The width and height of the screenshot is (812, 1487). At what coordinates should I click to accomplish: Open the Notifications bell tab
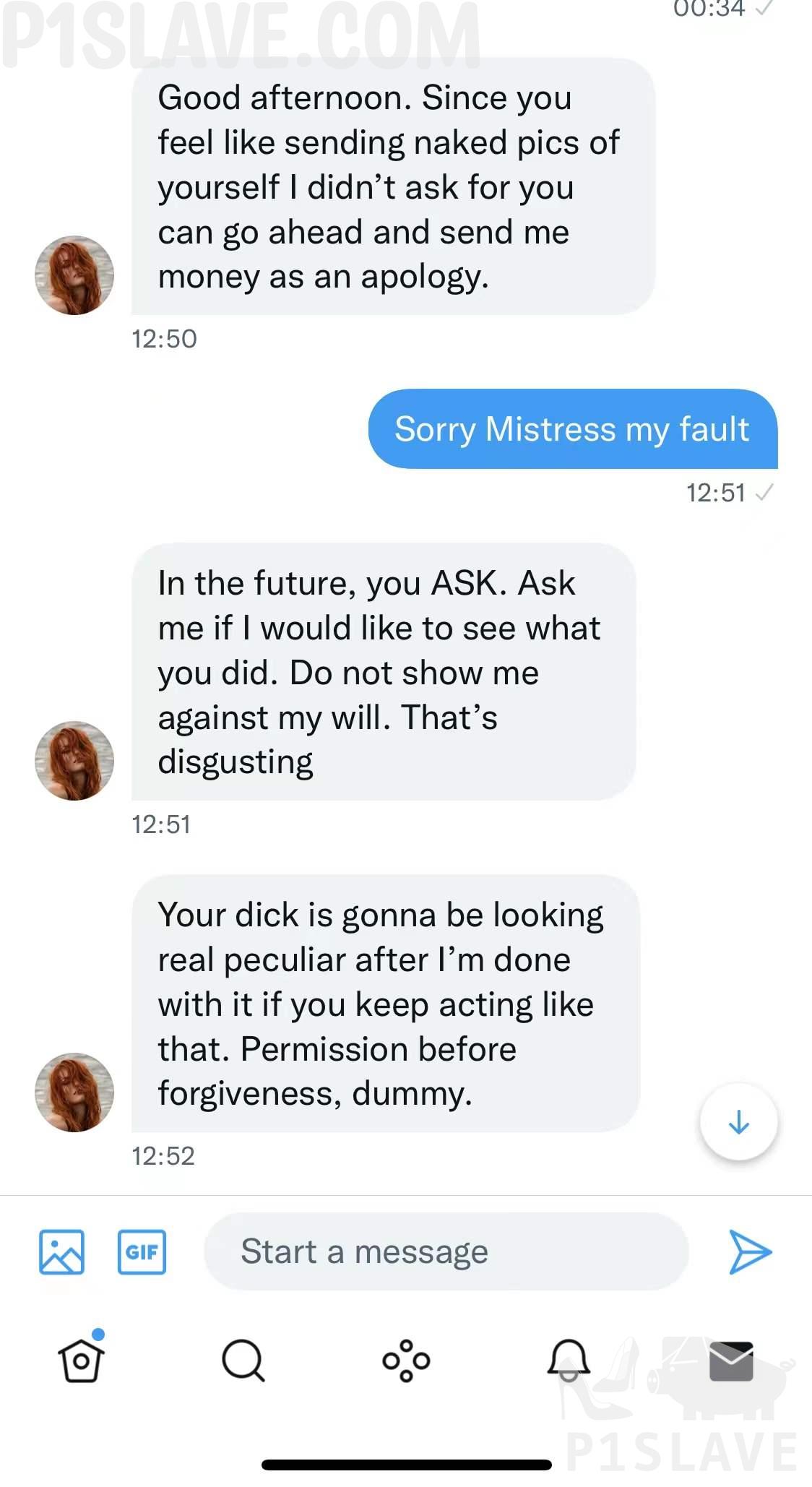click(569, 1361)
